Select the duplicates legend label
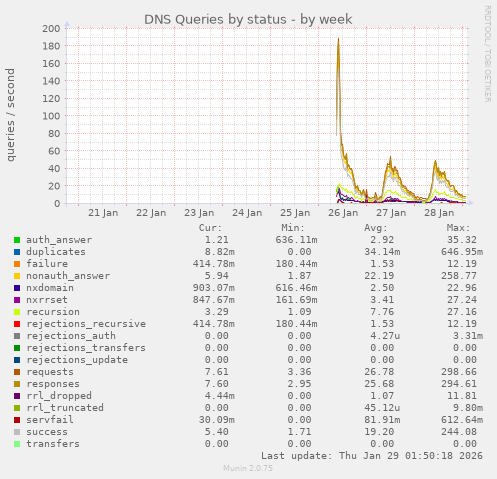This screenshot has width=497, height=479. click(56, 252)
